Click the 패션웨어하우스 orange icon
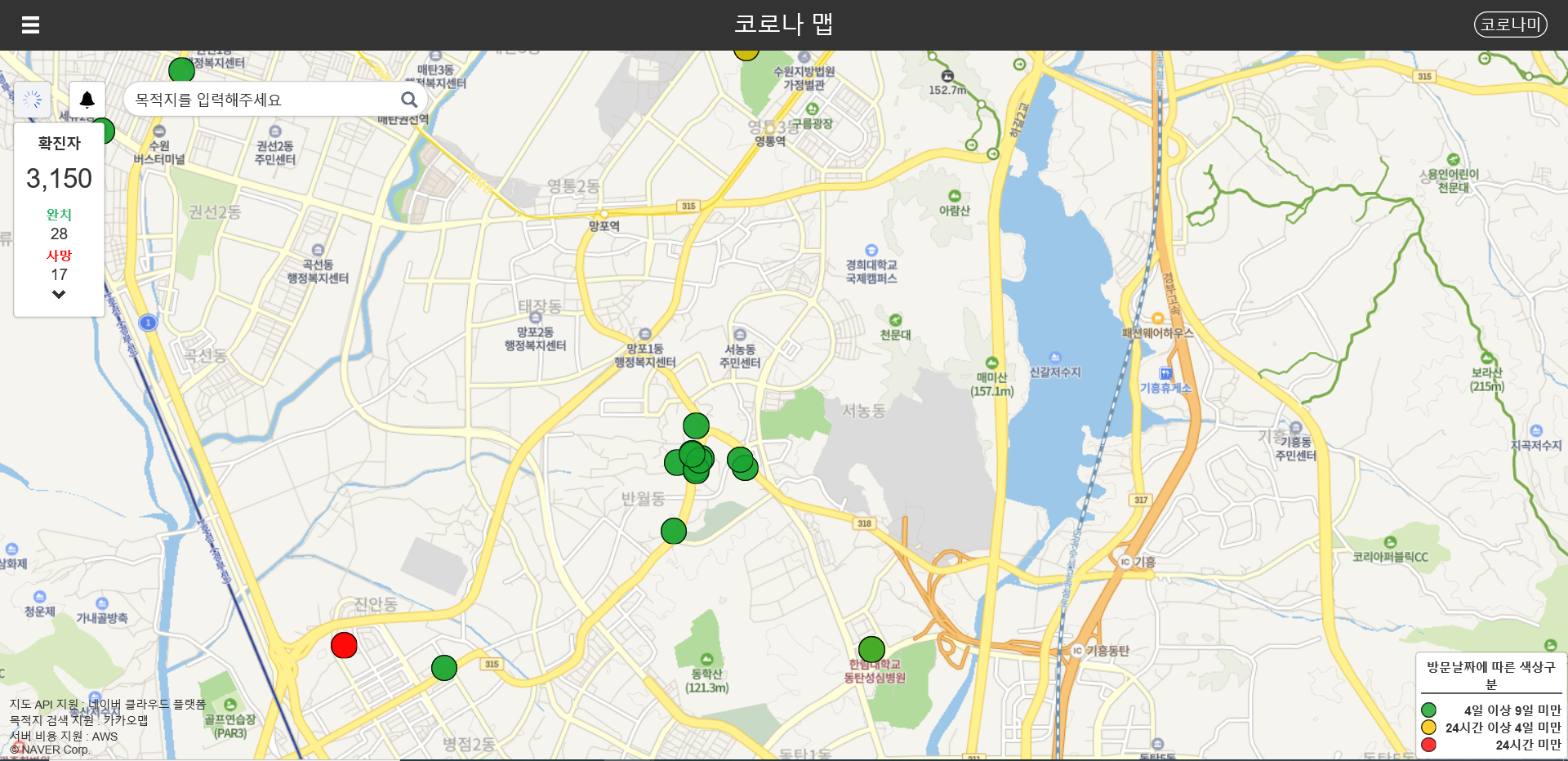 click(x=1157, y=318)
